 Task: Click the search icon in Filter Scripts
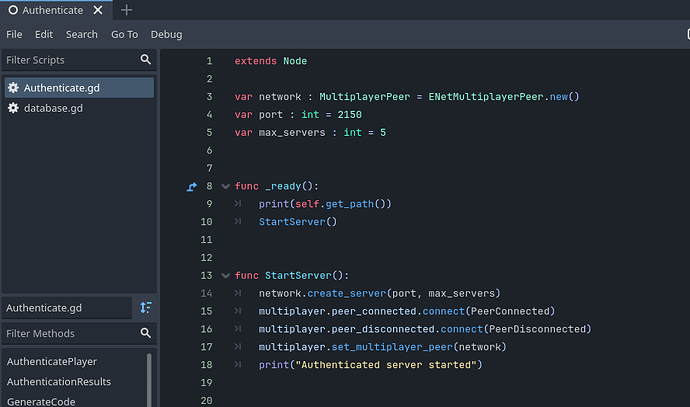point(146,59)
